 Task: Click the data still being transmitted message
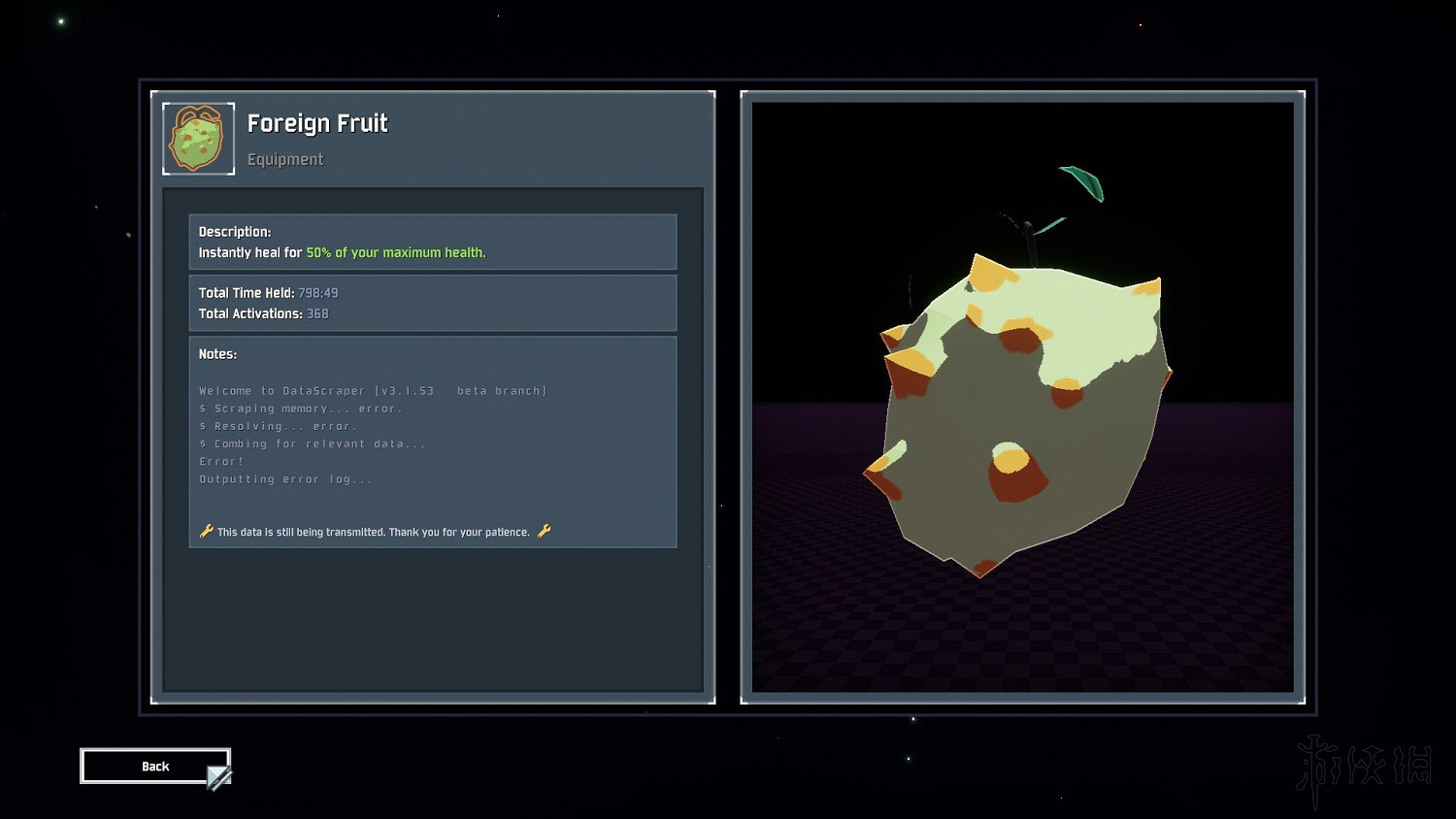[x=373, y=532]
